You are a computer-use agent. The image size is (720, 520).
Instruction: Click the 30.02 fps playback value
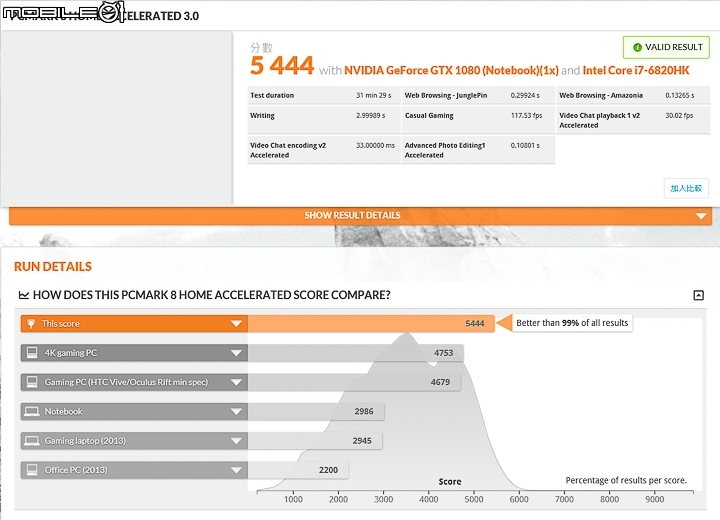tap(679, 116)
